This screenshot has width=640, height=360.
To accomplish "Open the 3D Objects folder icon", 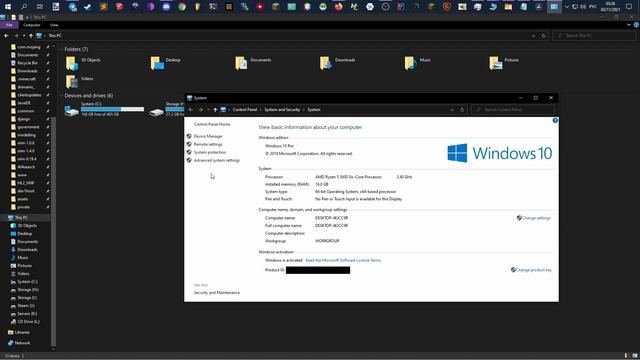I will click(71, 63).
